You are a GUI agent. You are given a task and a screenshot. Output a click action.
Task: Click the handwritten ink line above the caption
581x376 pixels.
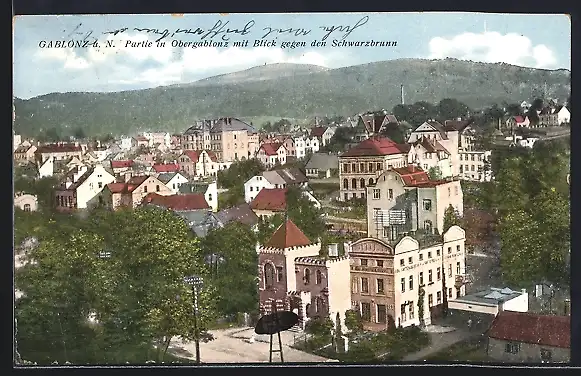pyautogui.click(x=219, y=29)
